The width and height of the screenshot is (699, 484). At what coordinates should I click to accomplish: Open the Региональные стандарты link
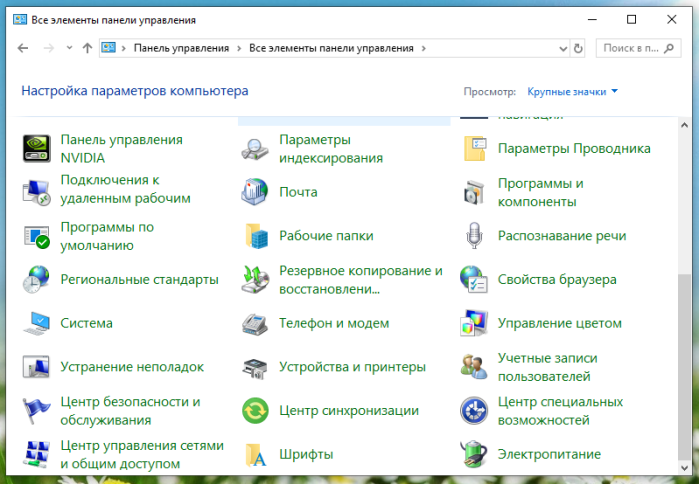pyautogui.click(x=140, y=279)
